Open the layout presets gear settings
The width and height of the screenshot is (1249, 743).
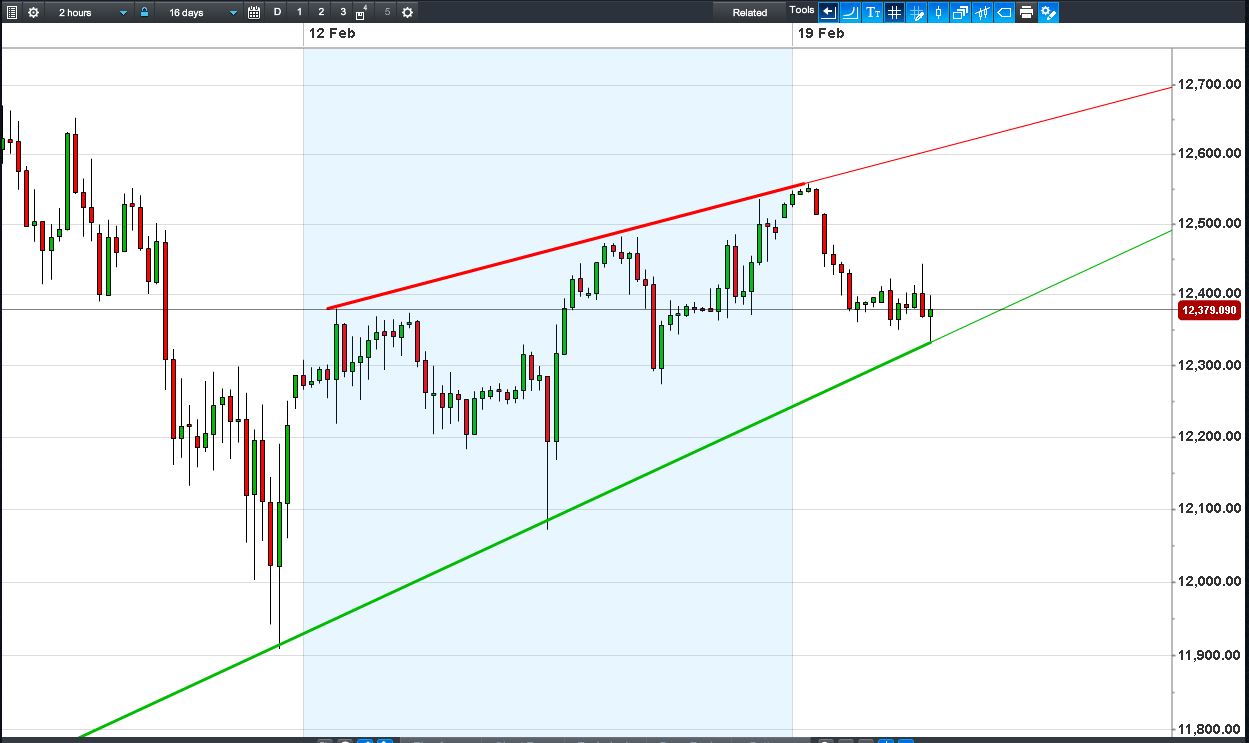407,12
